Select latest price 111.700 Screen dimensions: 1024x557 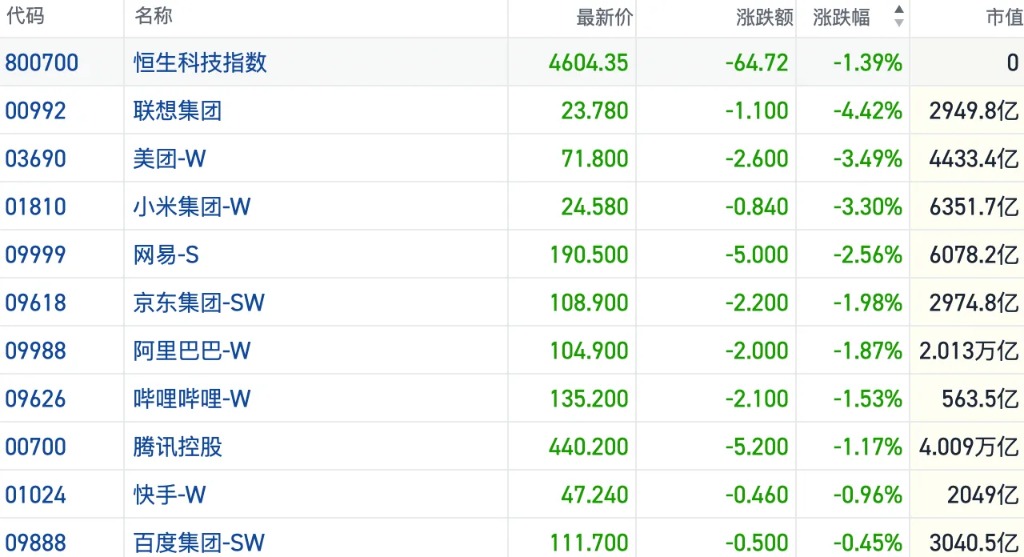click(589, 543)
